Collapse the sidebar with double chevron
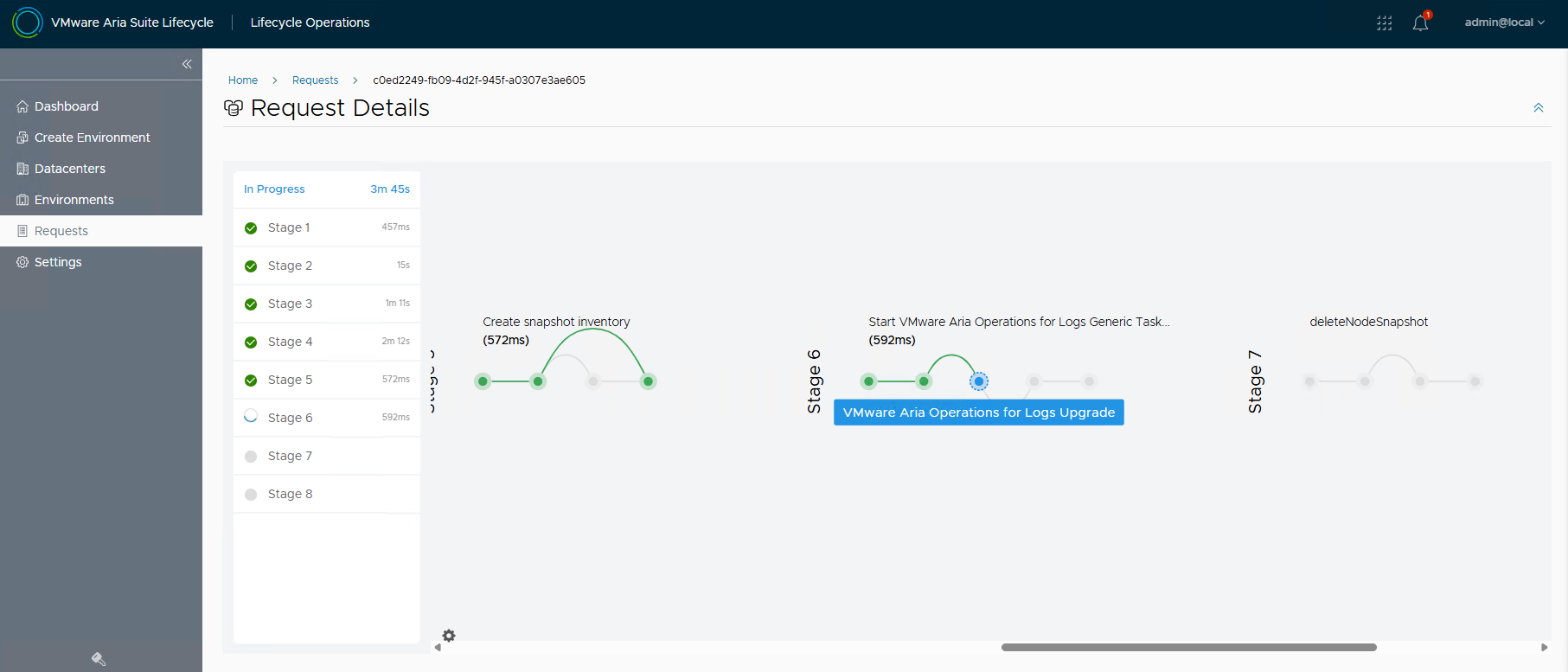Viewport: 1568px width, 672px height. (x=187, y=64)
